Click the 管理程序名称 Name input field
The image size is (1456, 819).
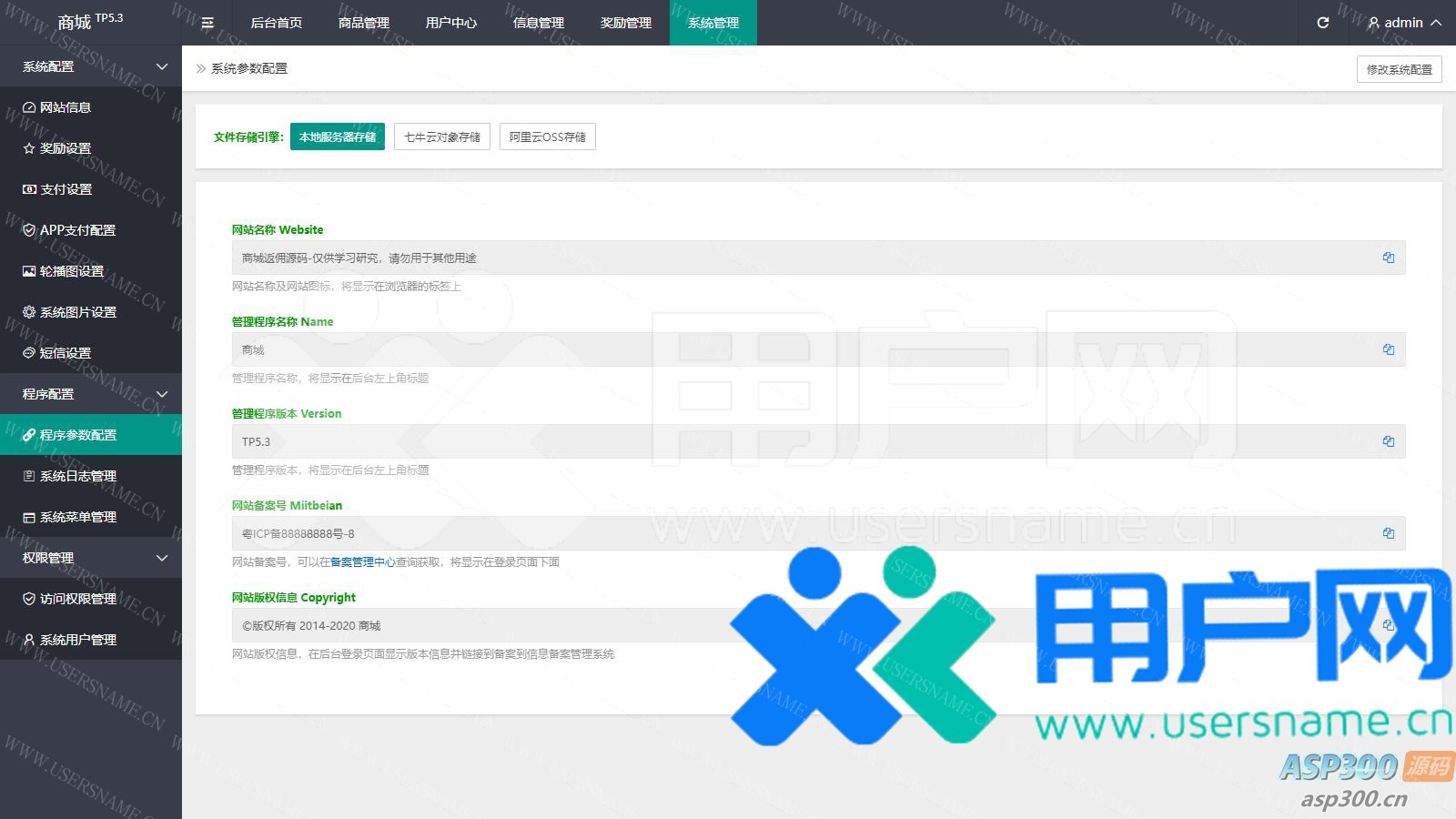tap(818, 349)
